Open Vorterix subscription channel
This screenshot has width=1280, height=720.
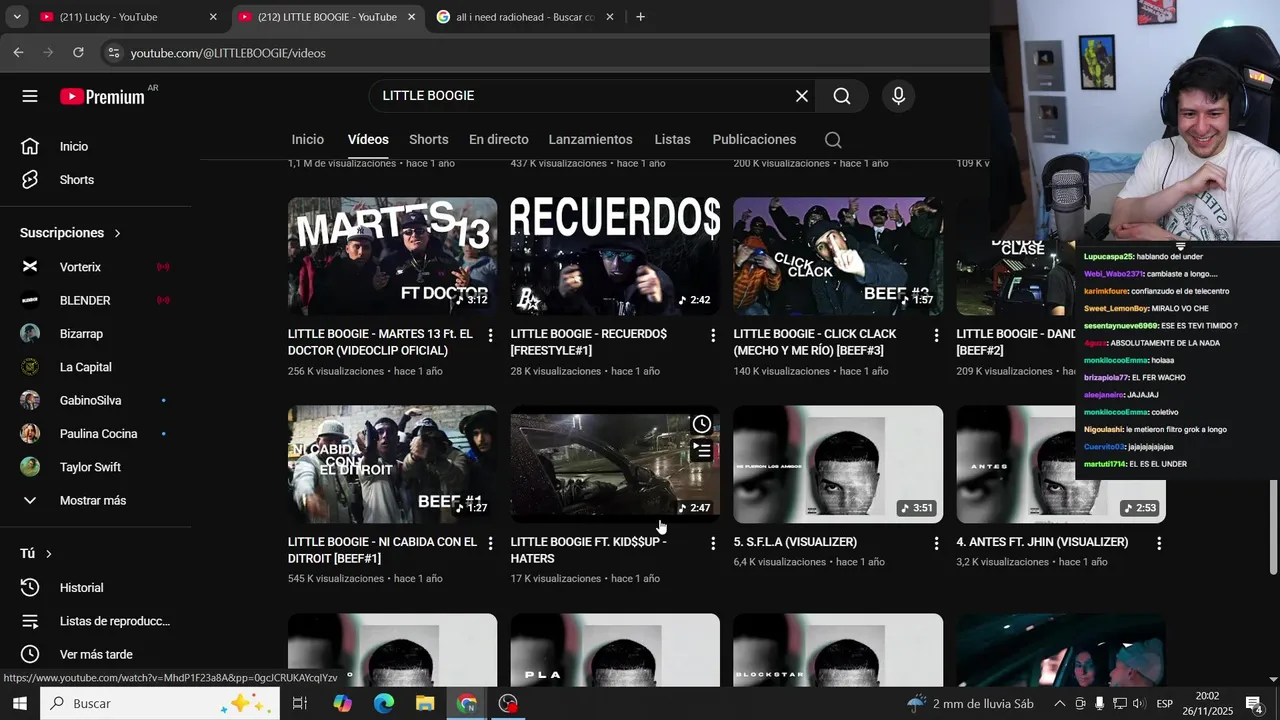pyautogui.click(x=95, y=267)
